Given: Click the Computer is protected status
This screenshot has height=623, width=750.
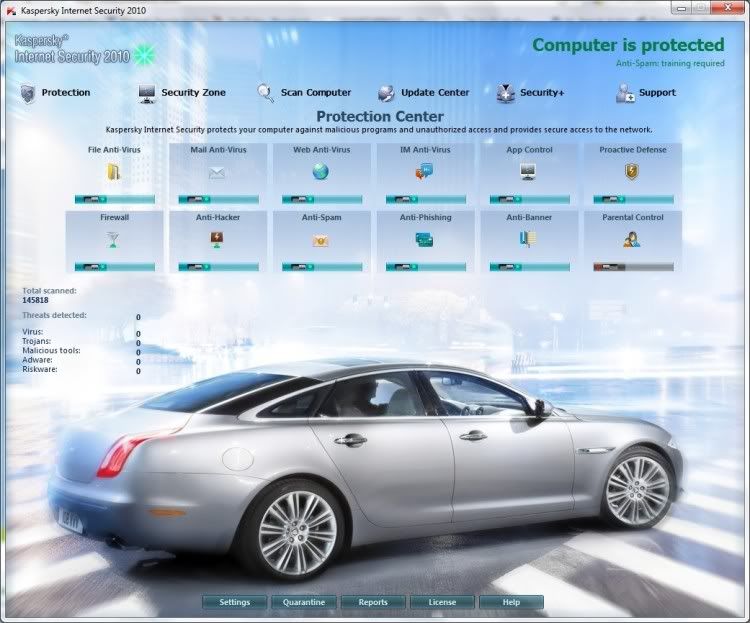Looking at the screenshot, I should [x=628, y=45].
